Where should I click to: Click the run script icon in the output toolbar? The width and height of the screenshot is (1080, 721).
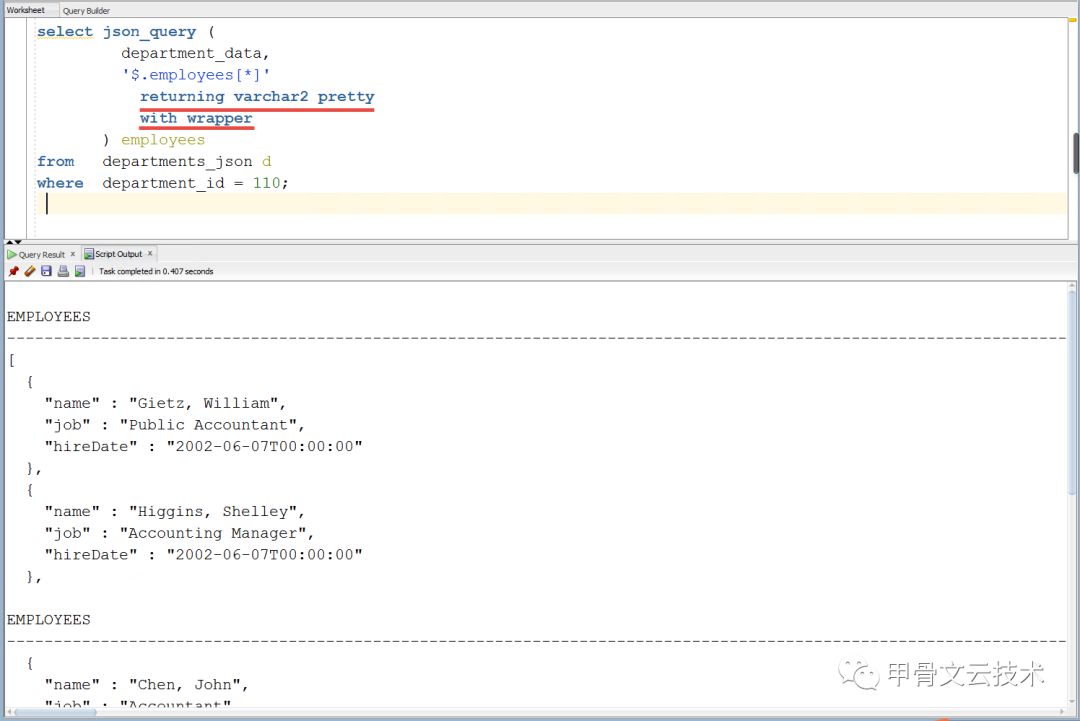click(80, 271)
